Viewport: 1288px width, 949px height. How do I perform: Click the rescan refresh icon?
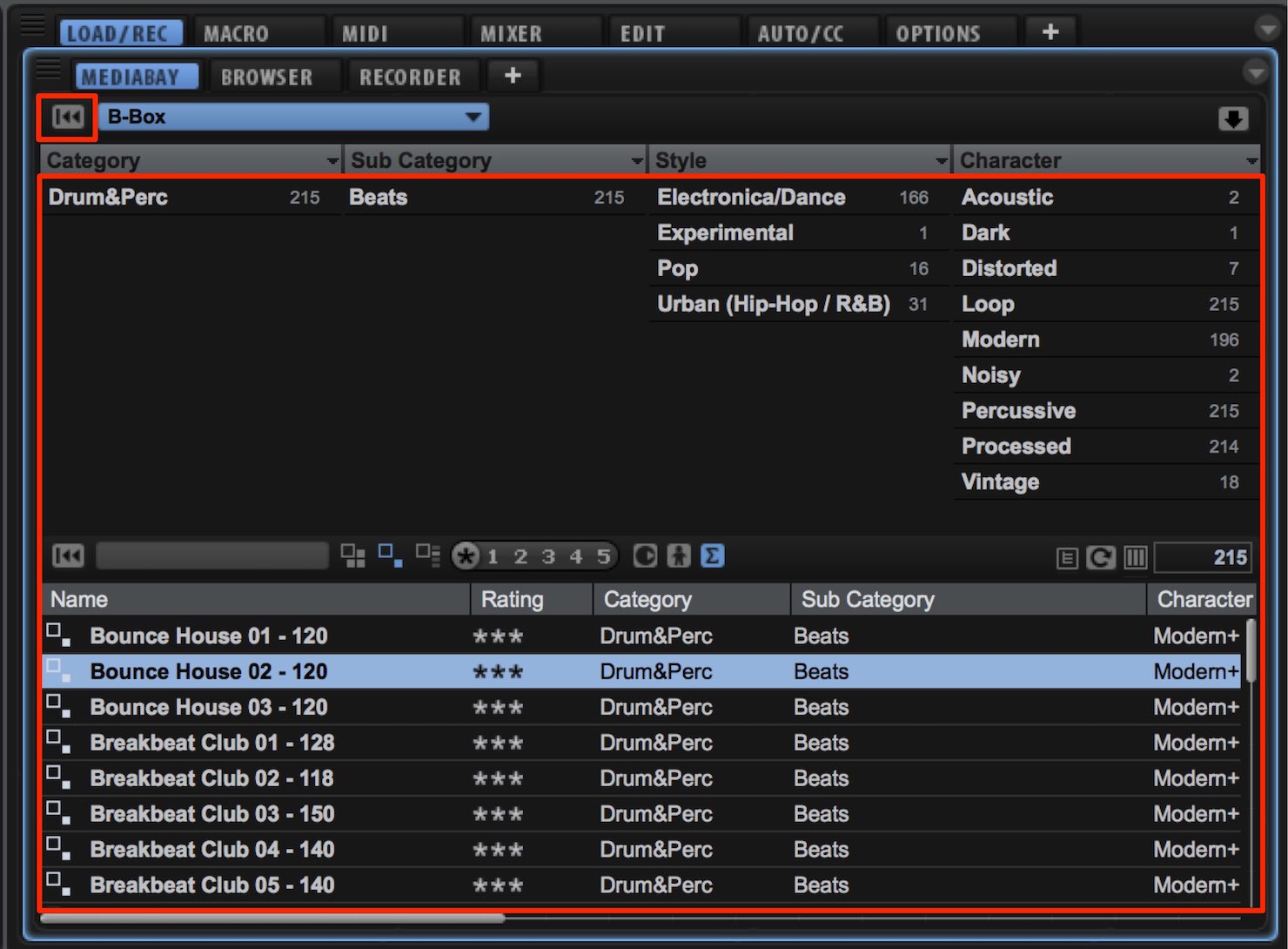(1101, 557)
